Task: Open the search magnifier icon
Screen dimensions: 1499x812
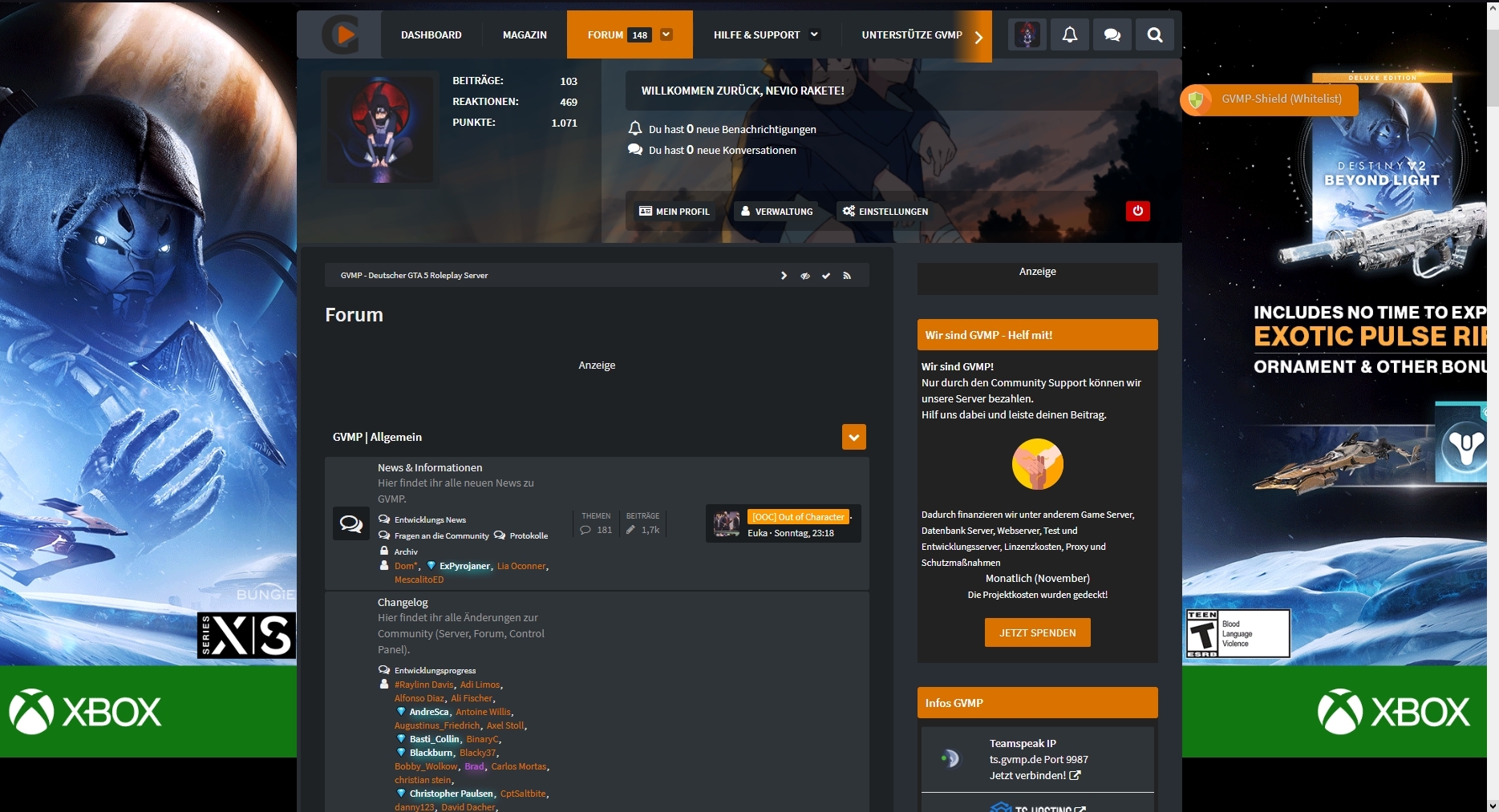Action: pos(1155,34)
